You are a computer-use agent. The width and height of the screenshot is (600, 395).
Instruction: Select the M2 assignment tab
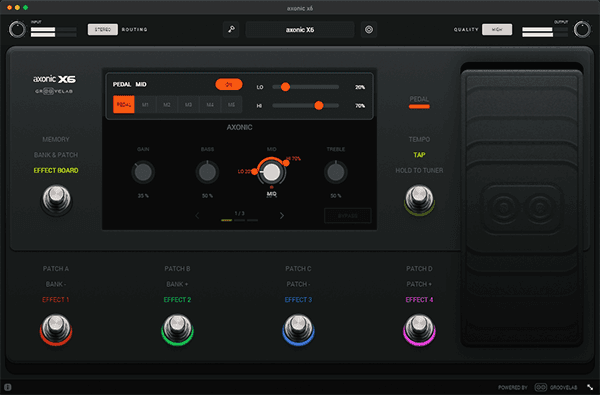(167, 104)
